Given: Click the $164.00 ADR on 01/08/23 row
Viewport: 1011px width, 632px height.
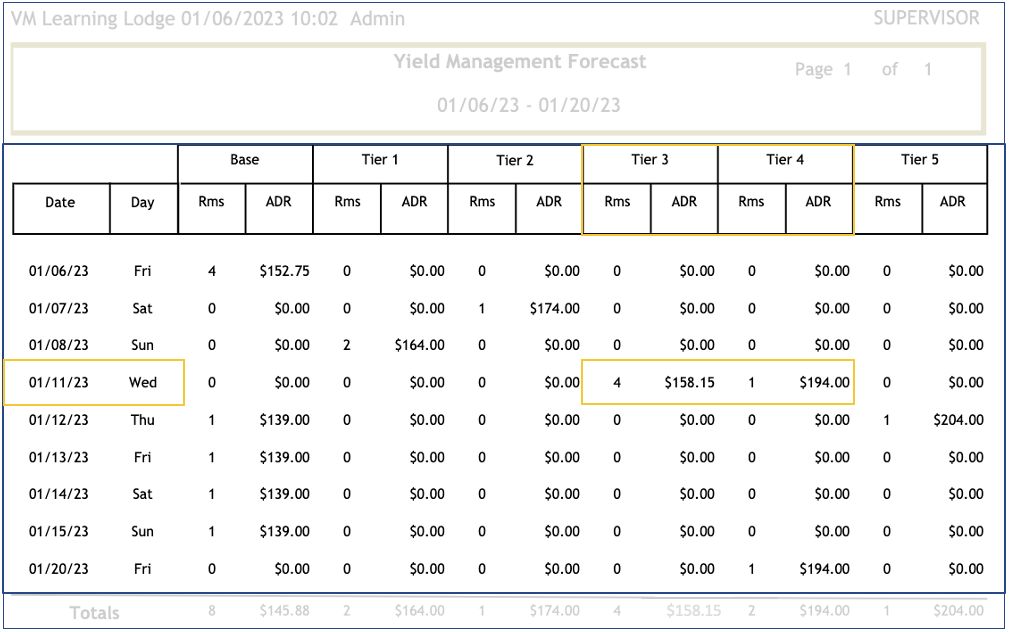Looking at the screenshot, I should click(x=420, y=345).
